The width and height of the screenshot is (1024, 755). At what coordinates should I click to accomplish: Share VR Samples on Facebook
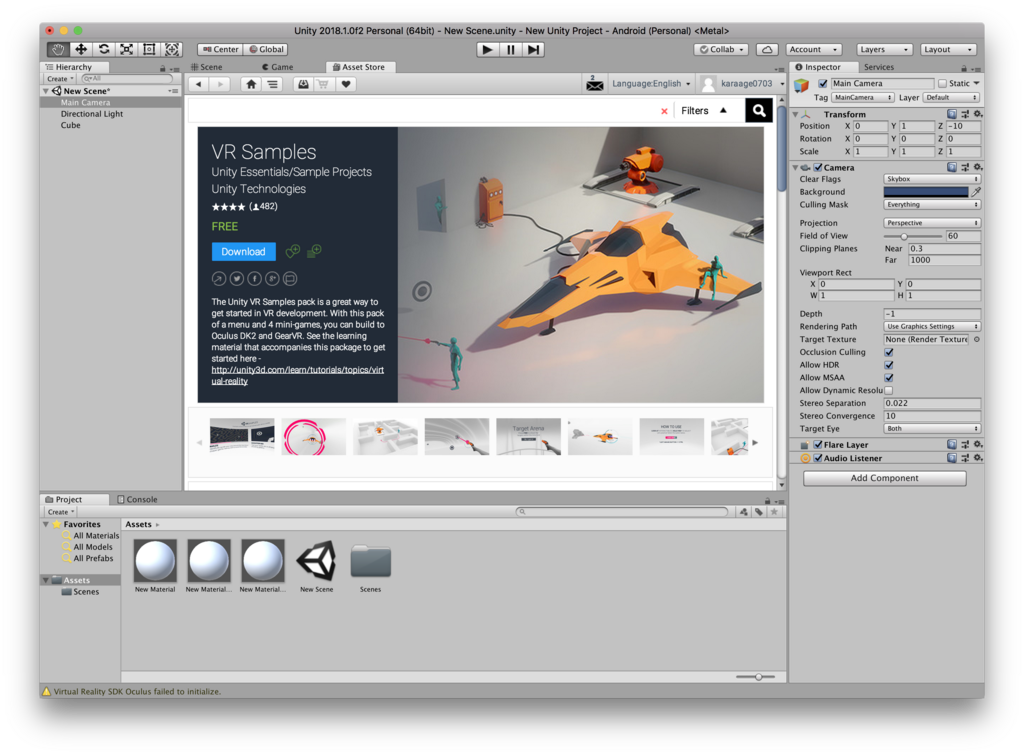coord(254,279)
